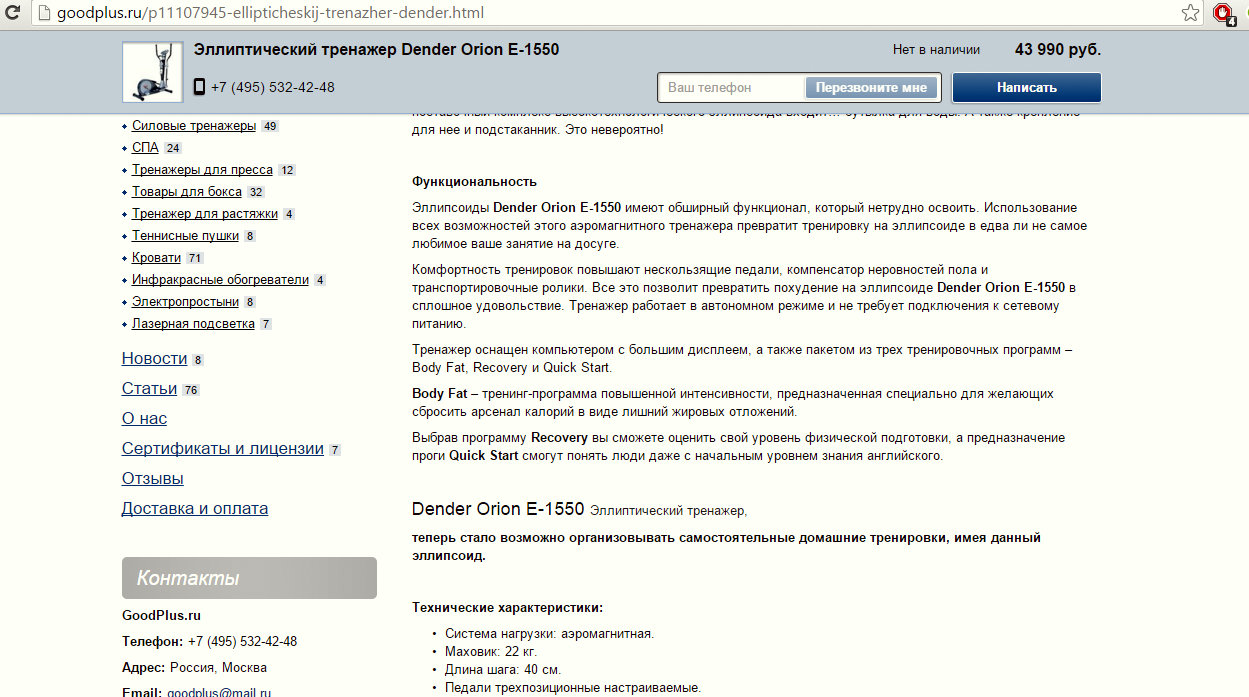The image size is (1249, 697).
Task: Click the header title 'Эллиптический тренажер Dender Orion E-1550'
Action: point(376,50)
